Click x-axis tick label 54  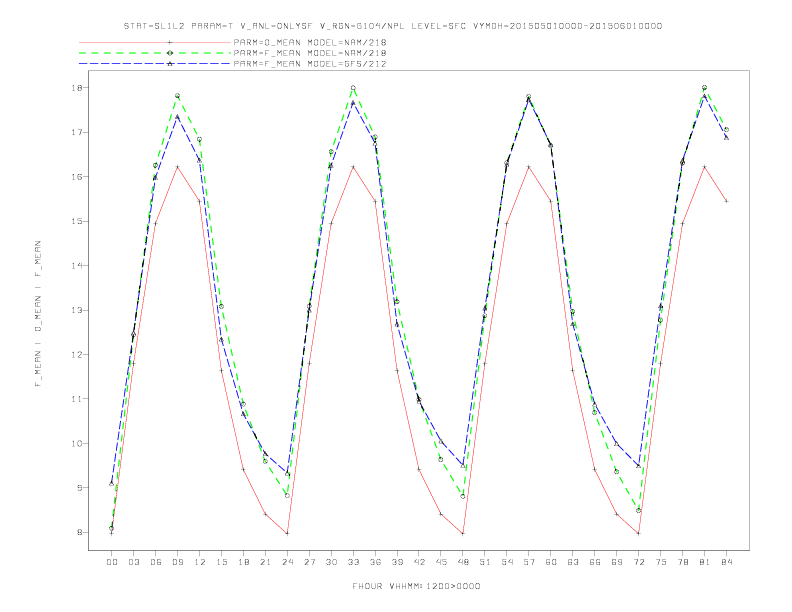[507, 562]
